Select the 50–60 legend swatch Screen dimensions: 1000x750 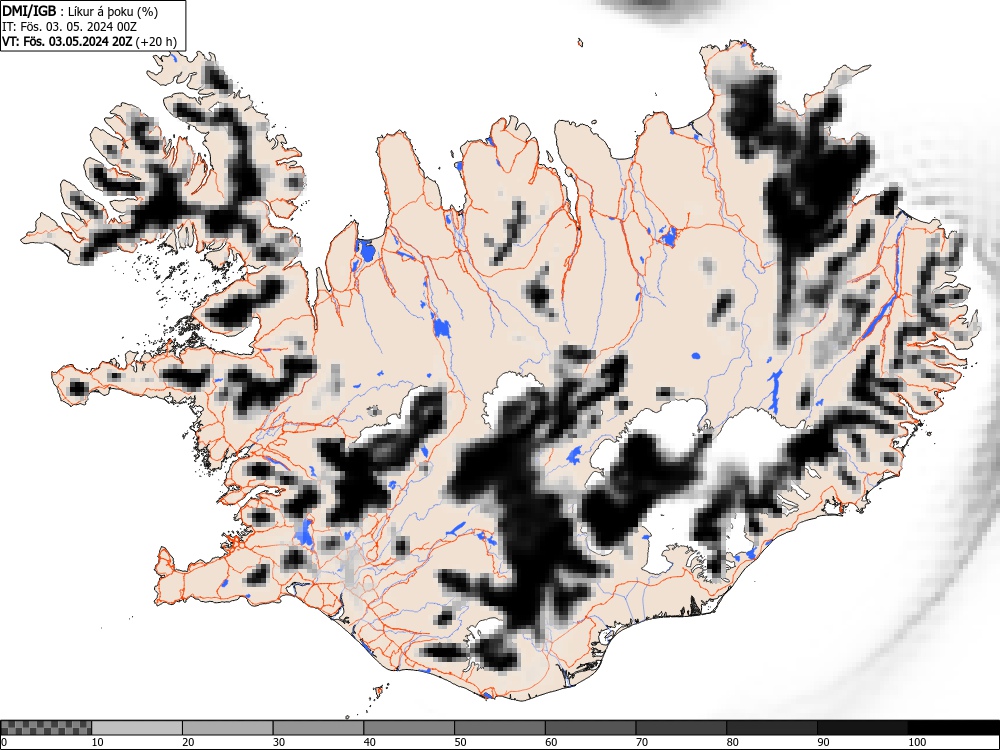pyautogui.click(x=499, y=728)
